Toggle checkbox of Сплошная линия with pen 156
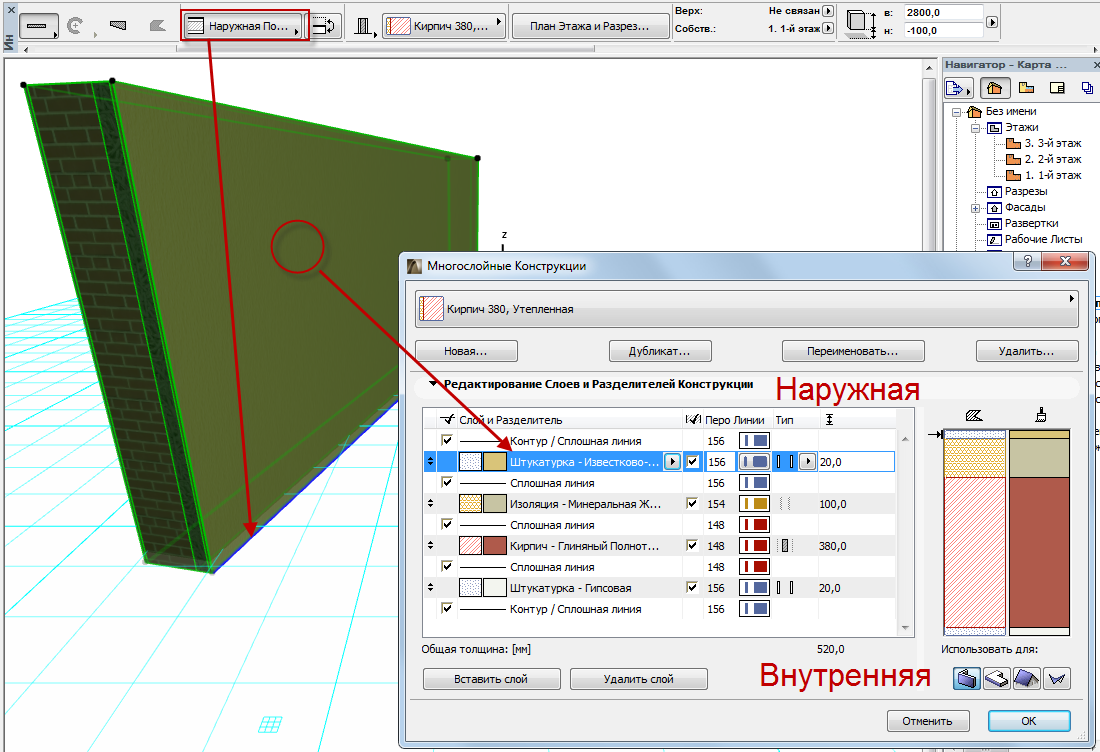The height and width of the screenshot is (752, 1100). (x=447, y=482)
